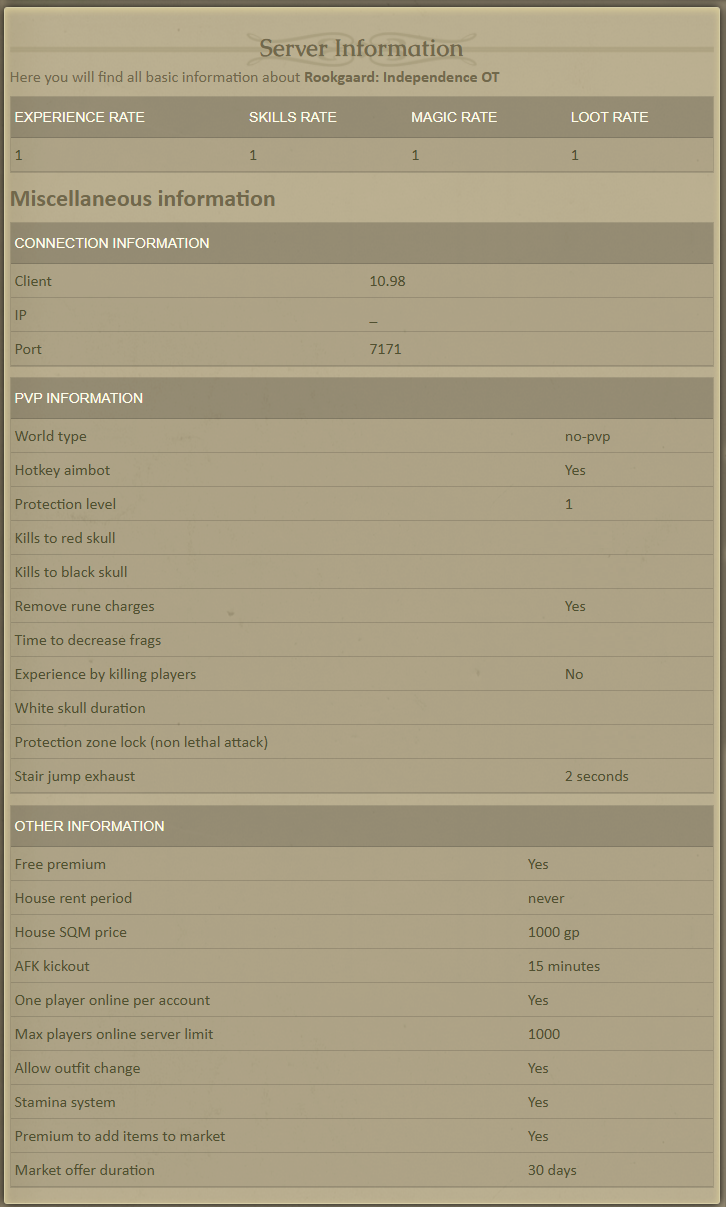Click the EXPERIENCE RATE column header
This screenshot has height=1207, width=726.
point(80,117)
